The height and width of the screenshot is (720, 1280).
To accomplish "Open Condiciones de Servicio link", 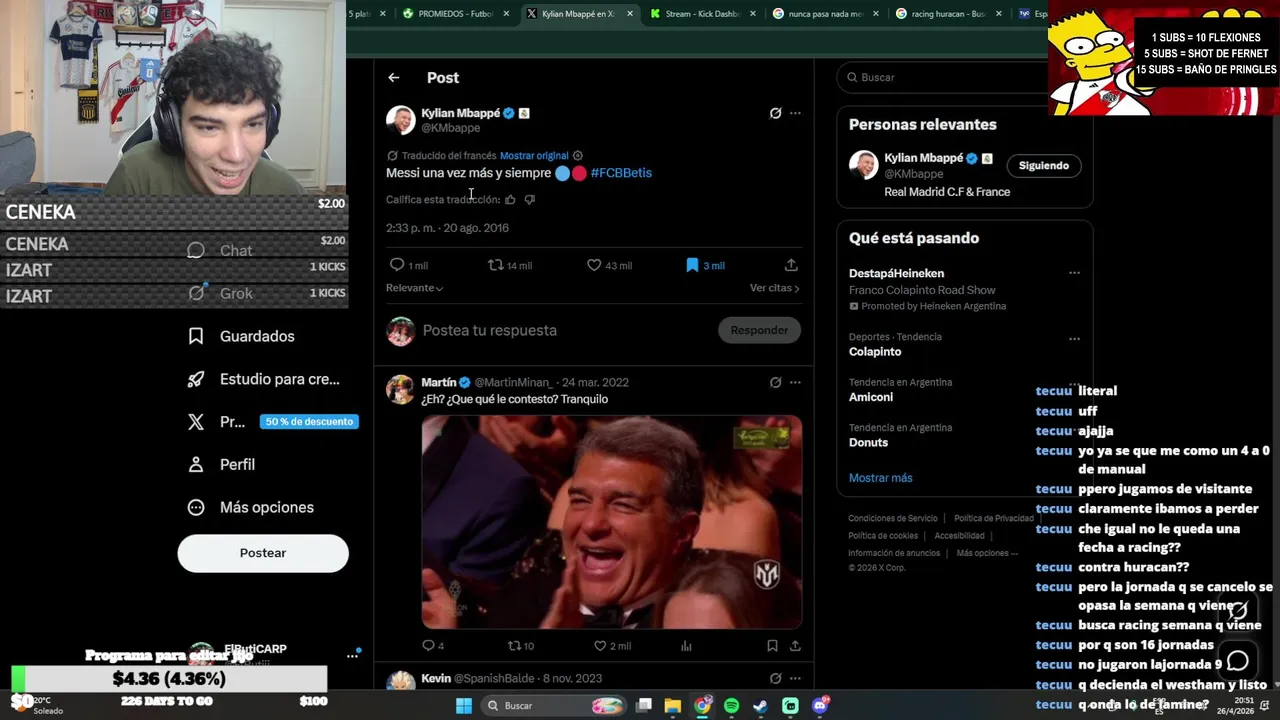I will coord(893,518).
